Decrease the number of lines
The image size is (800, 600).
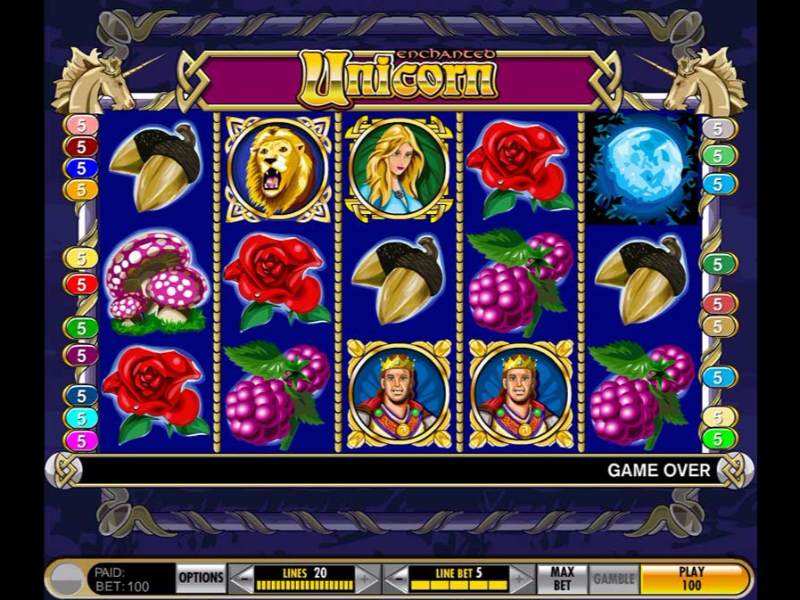[x=240, y=579]
